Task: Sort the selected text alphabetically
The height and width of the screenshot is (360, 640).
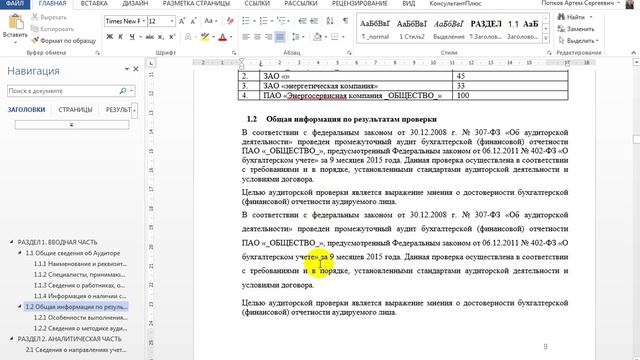Action: coord(330,21)
